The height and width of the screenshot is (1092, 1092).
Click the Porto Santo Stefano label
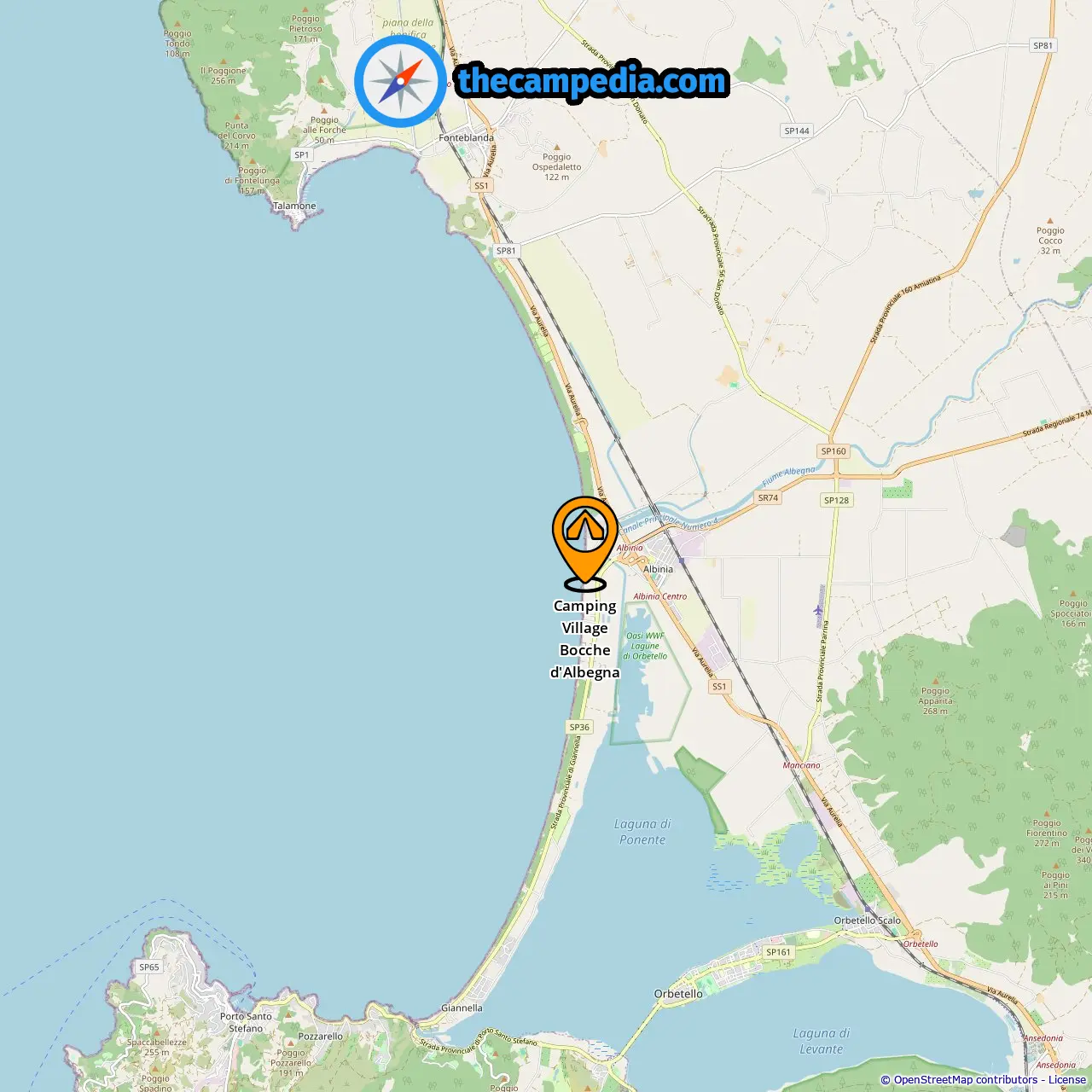coord(246,1022)
